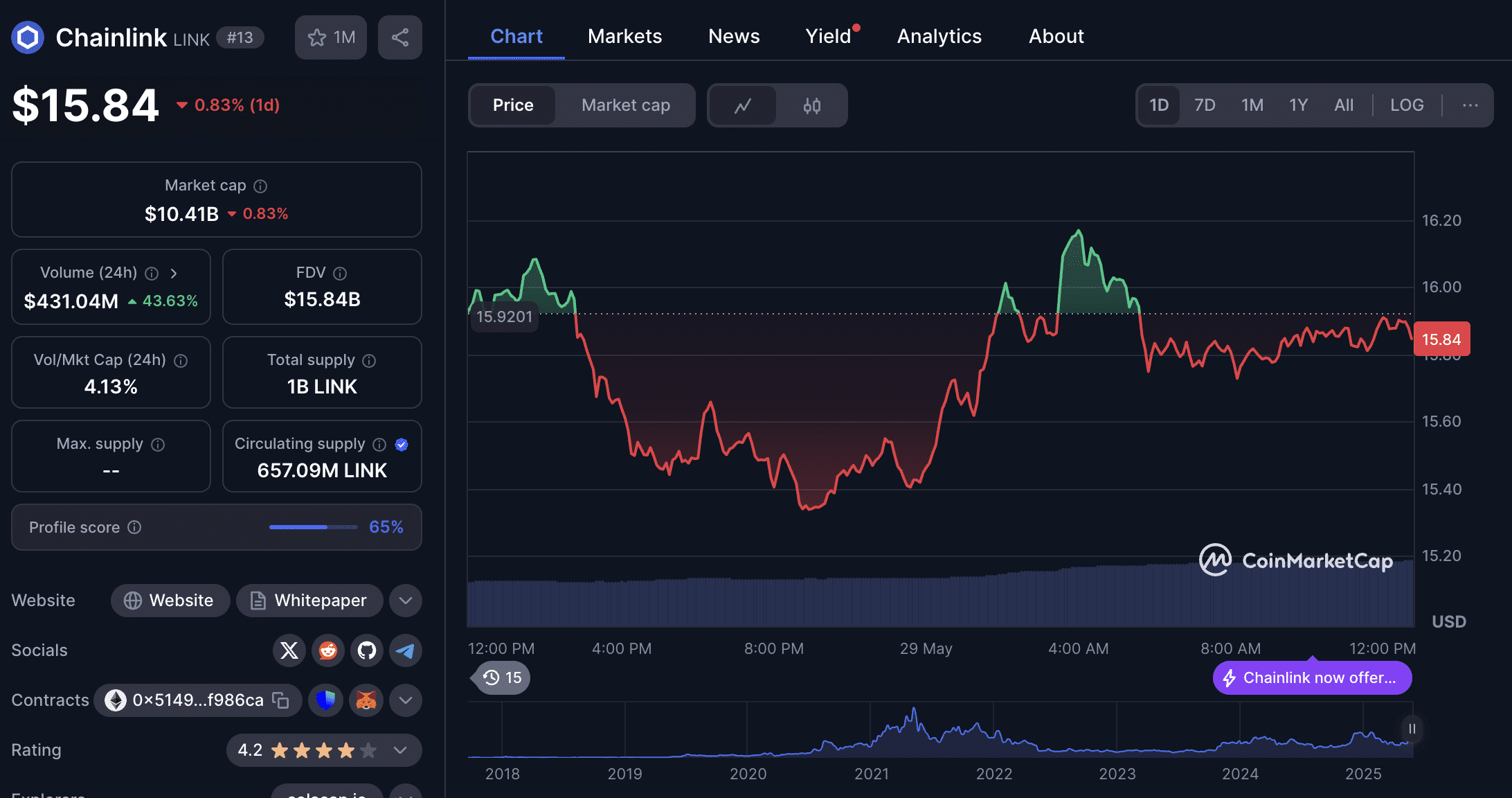Select 1Y time range

(x=1298, y=105)
